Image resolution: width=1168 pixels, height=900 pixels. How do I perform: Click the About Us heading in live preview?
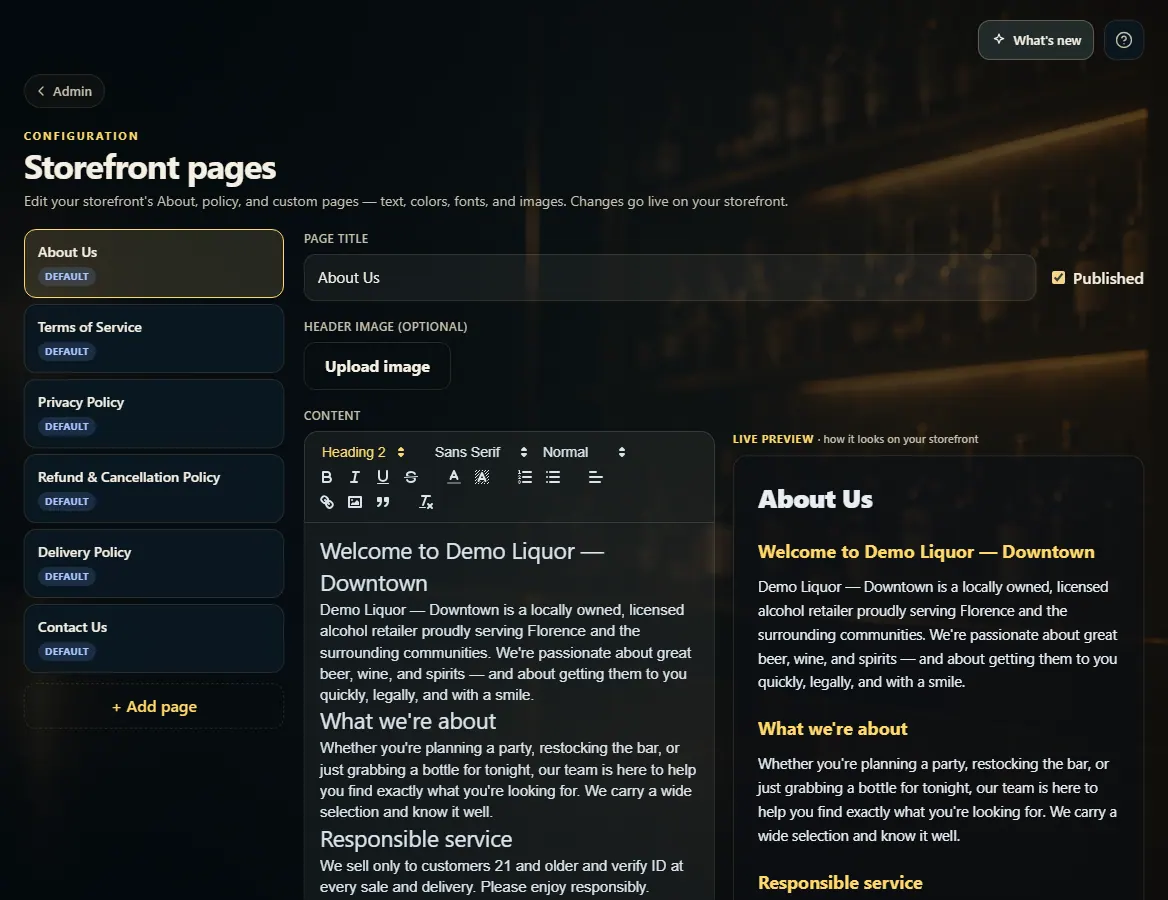(x=815, y=499)
